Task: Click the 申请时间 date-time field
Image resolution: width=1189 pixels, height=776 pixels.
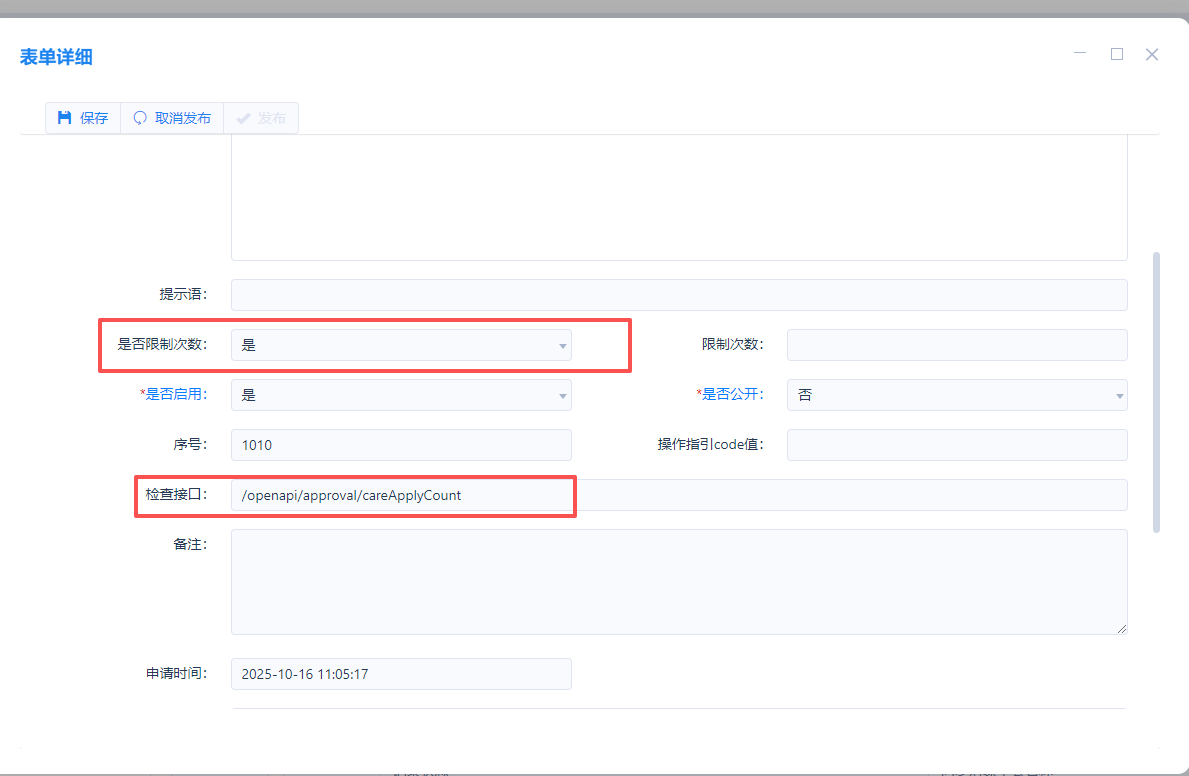Action: (401, 674)
